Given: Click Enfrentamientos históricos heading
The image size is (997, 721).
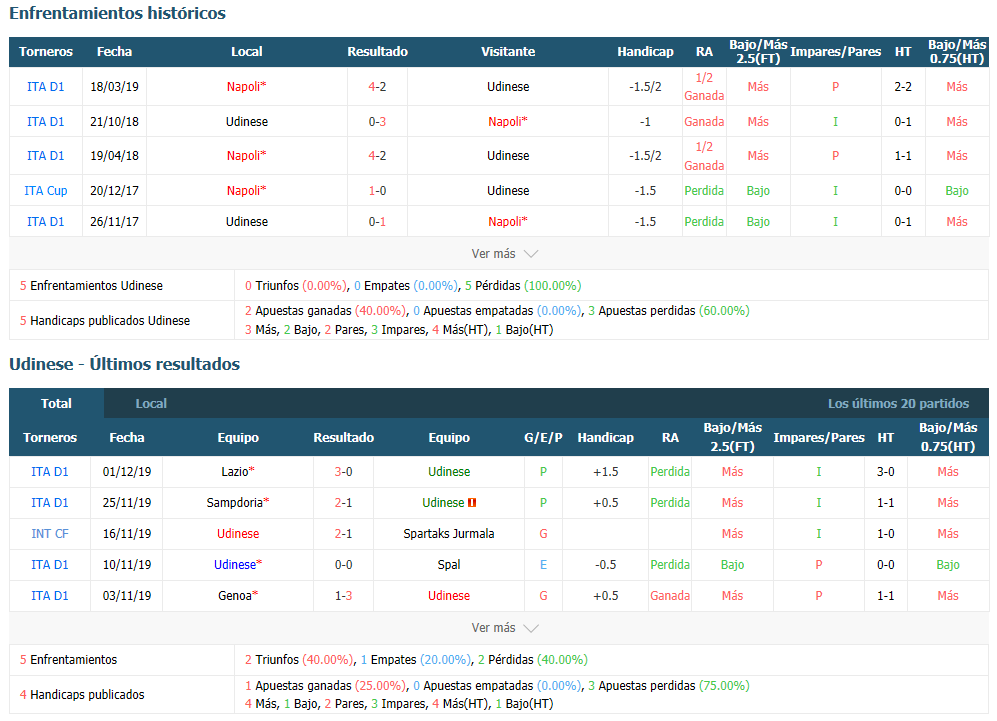Looking at the screenshot, I should point(117,13).
